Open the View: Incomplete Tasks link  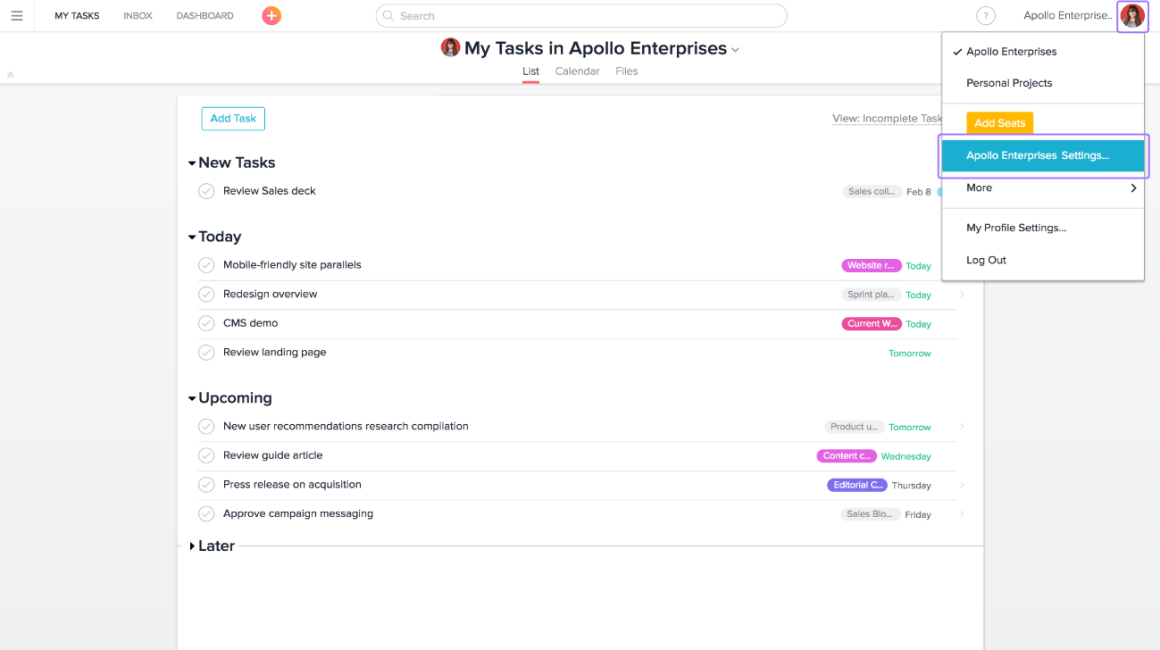(887, 118)
